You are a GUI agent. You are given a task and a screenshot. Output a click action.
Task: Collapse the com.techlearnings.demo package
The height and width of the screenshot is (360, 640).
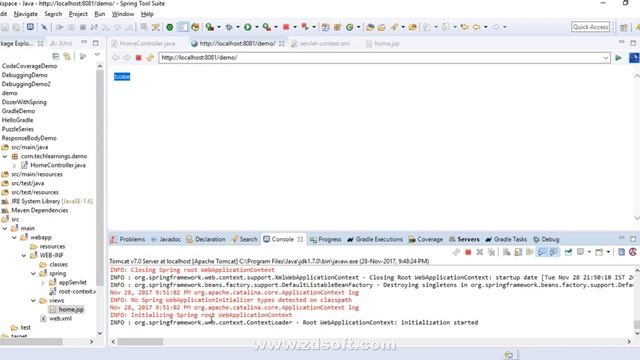(5, 156)
